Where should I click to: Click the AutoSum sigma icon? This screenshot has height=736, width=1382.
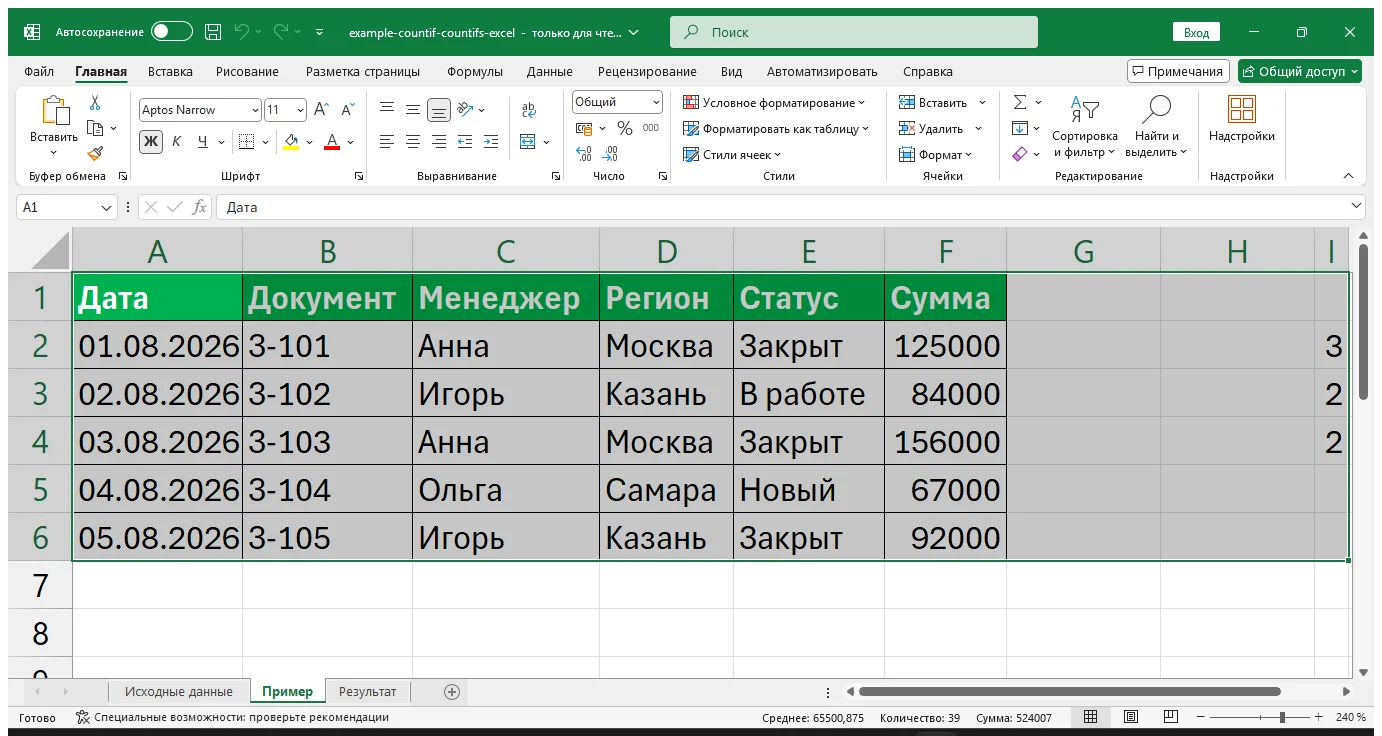(x=1020, y=102)
